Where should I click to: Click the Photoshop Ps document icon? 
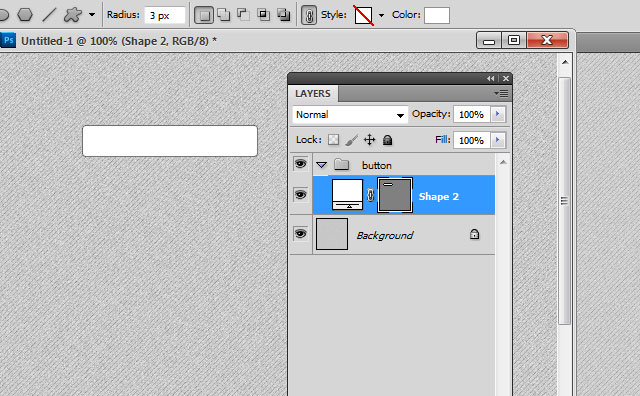click(x=8, y=40)
